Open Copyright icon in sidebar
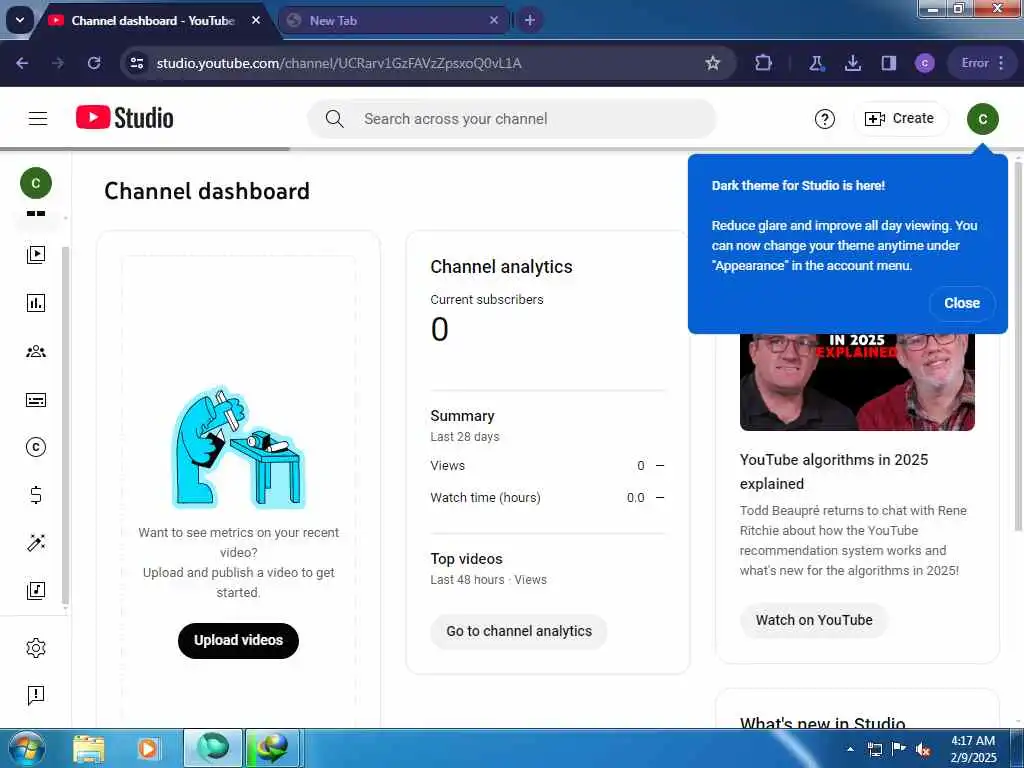This screenshot has height=768, width=1024. [36, 447]
